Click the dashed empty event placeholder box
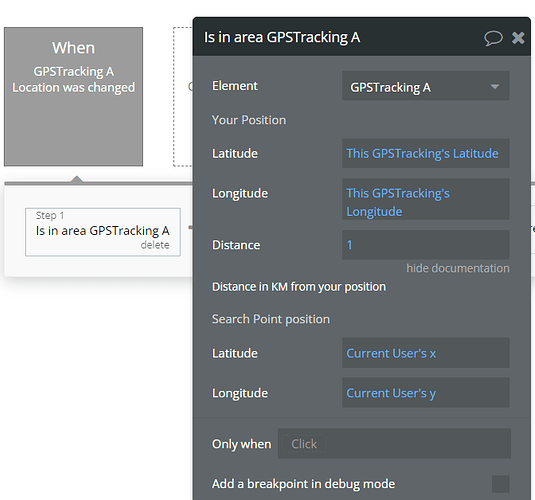 [183, 97]
